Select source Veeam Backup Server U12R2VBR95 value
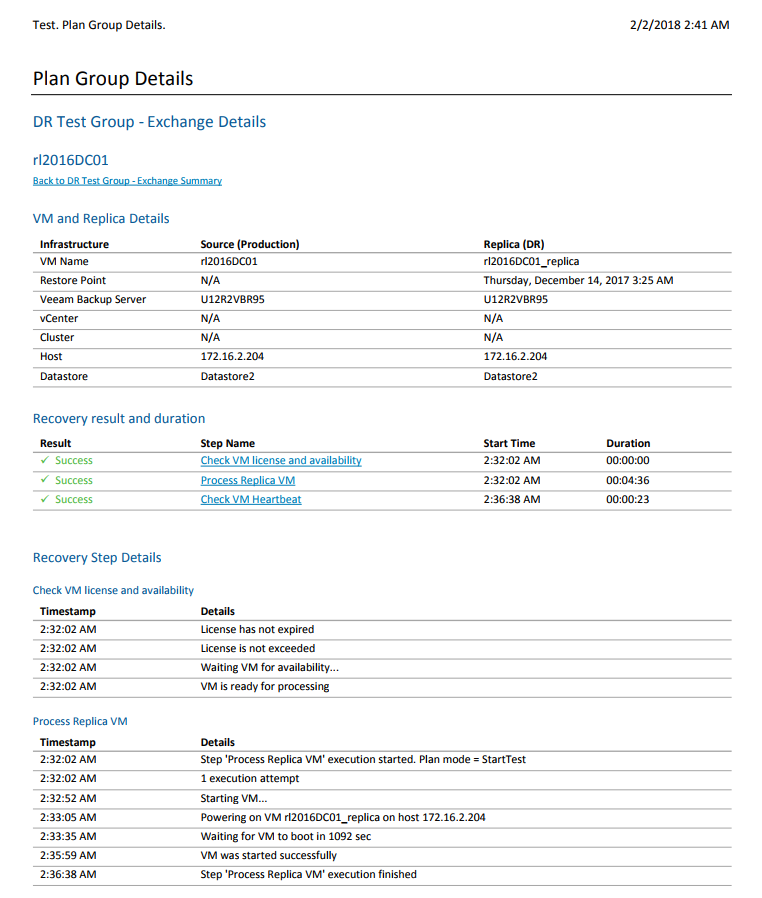762x898 pixels. point(232,300)
